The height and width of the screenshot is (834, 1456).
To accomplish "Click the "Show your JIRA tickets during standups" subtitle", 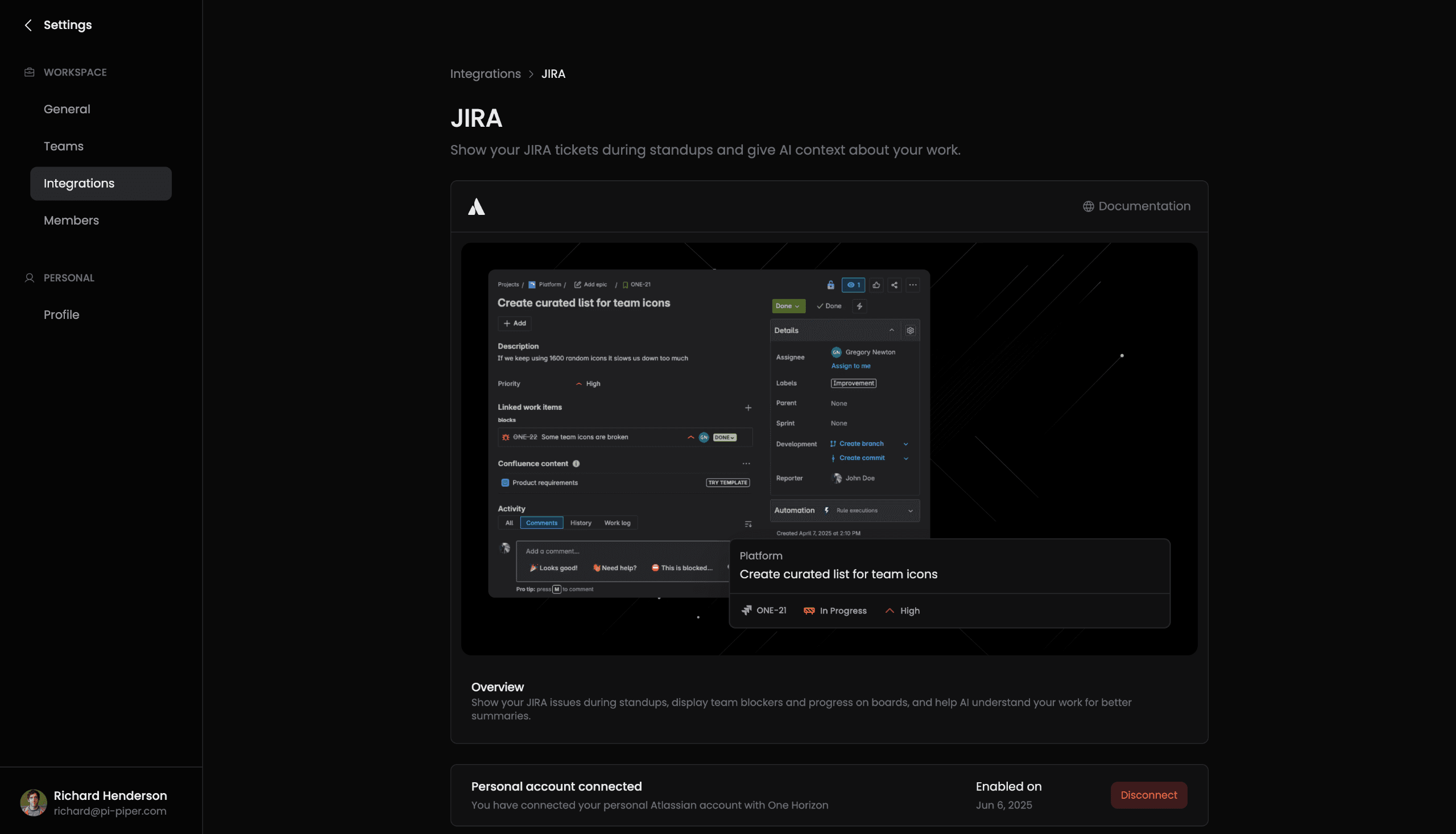I will (x=705, y=150).
